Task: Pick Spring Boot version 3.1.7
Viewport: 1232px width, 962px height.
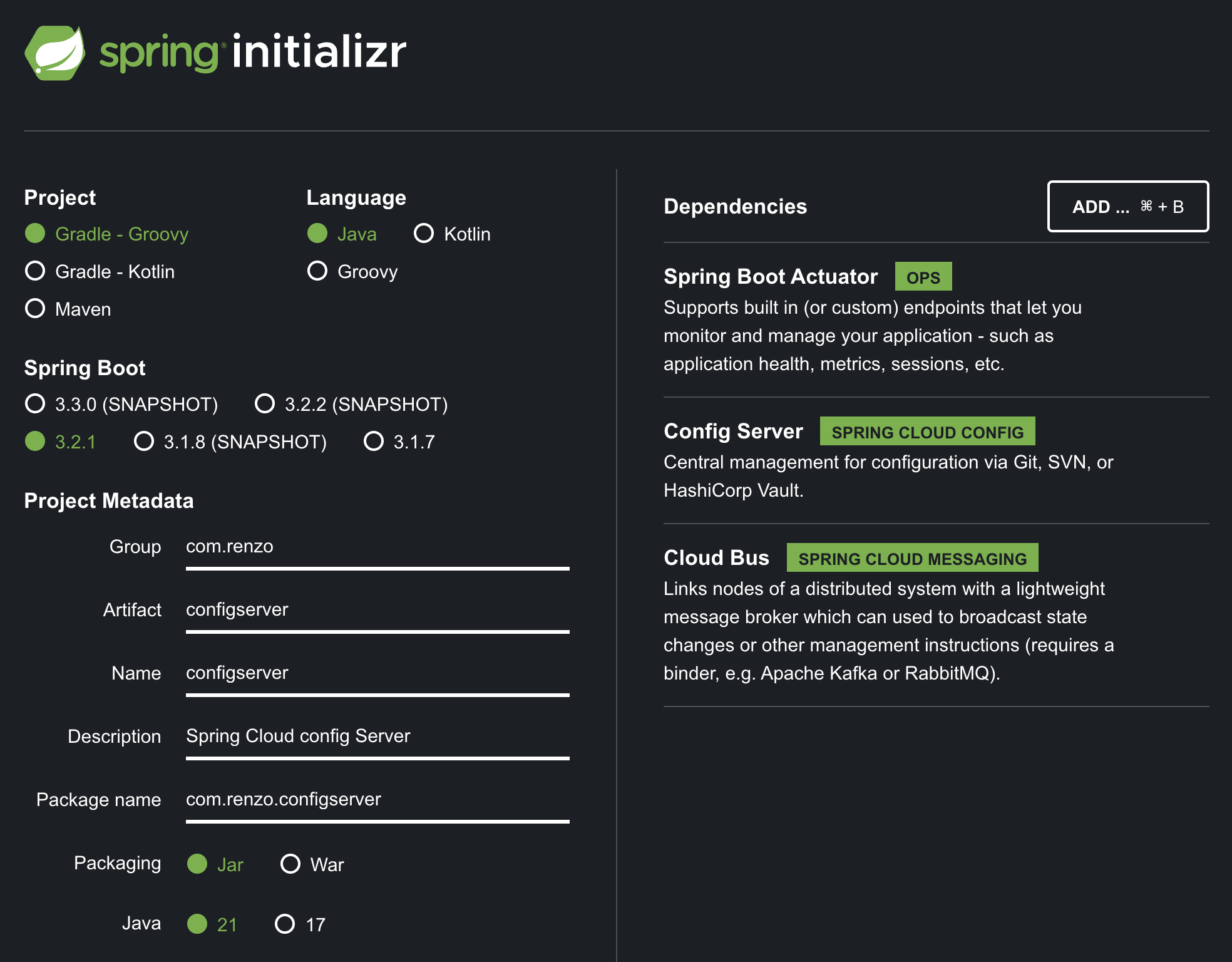Action: pyautogui.click(x=374, y=442)
